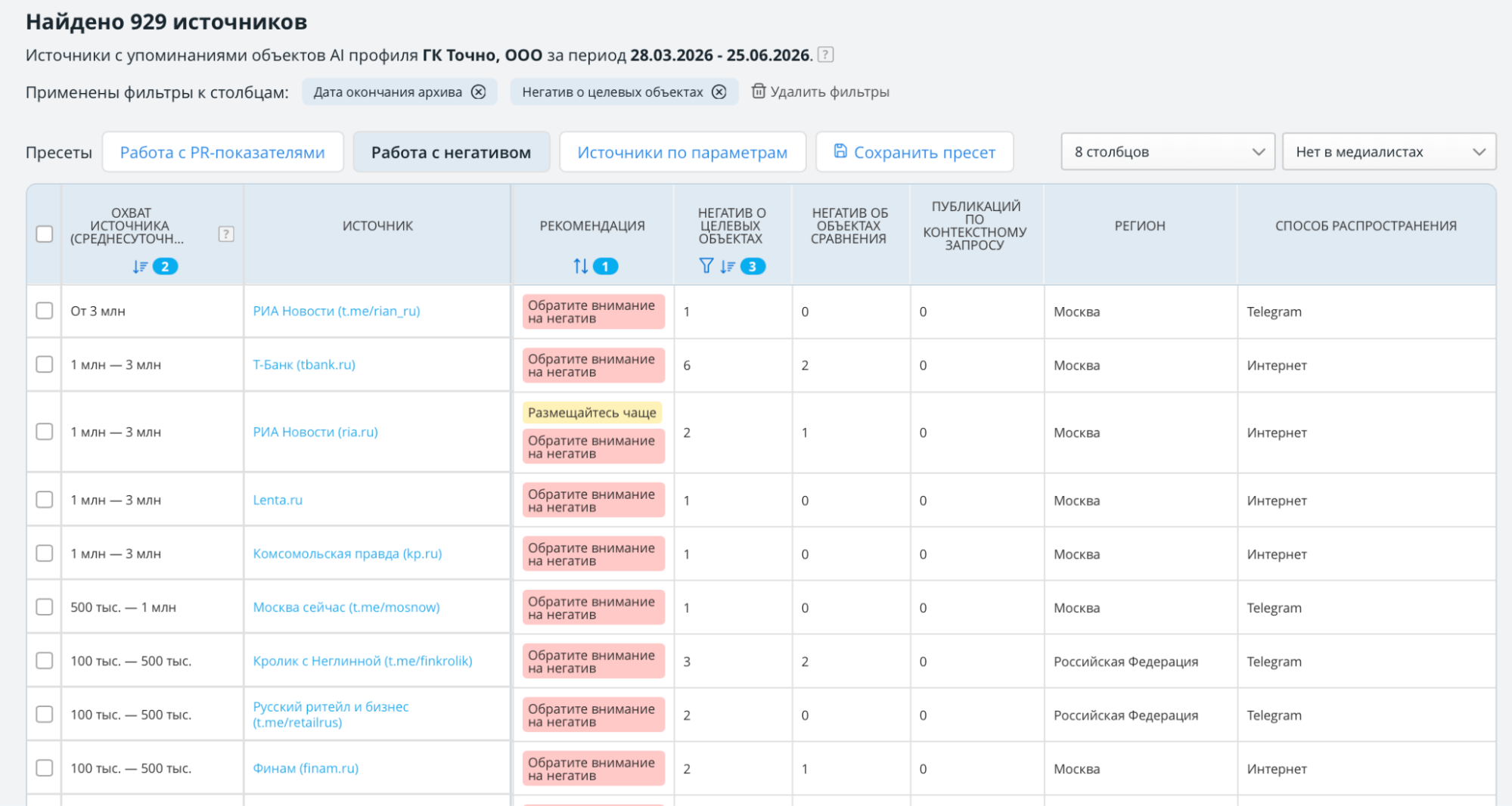Open the Русский ритейл и бизнес link
This screenshot has height=806, width=1512.
tap(331, 715)
